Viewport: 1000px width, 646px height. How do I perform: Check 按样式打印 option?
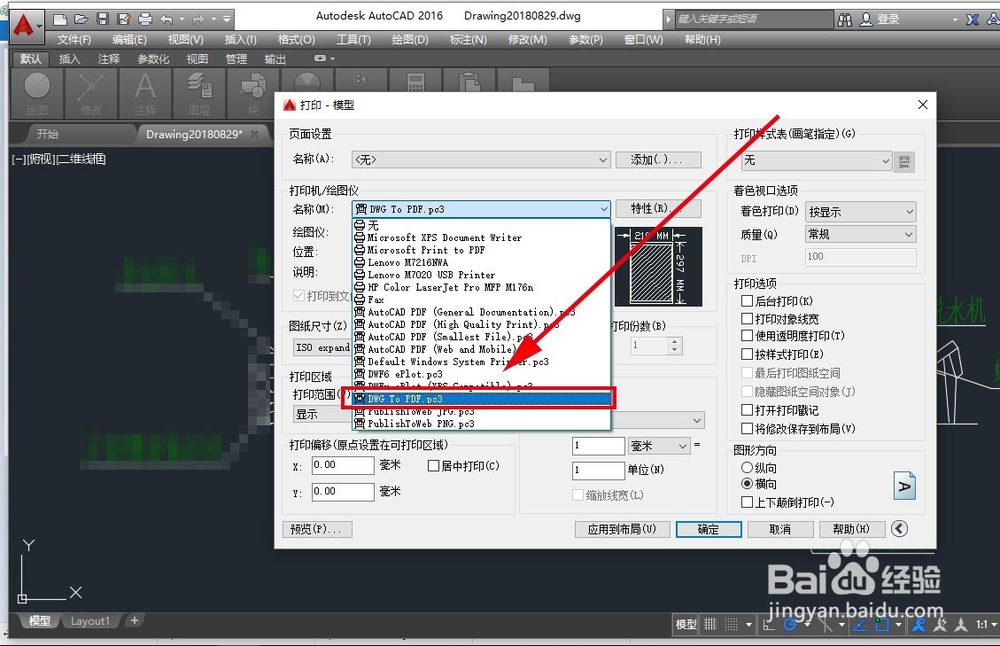tap(747, 354)
